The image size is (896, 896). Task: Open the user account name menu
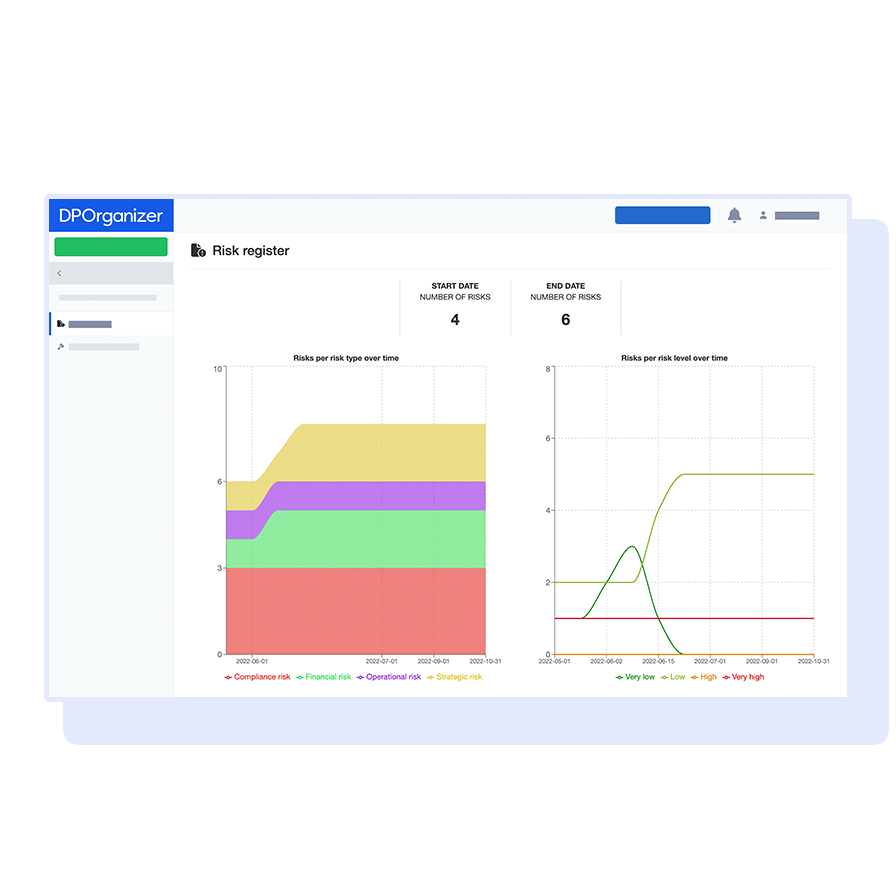797,215
